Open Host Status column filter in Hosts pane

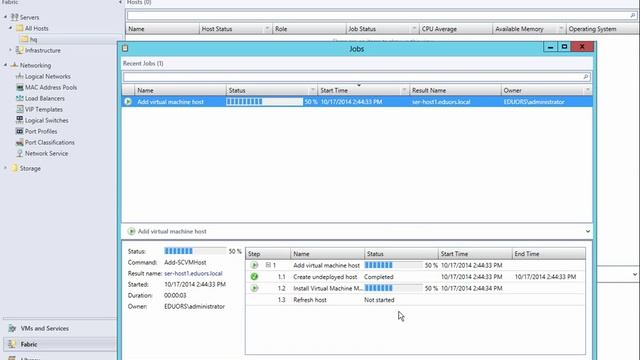point(267,29)
